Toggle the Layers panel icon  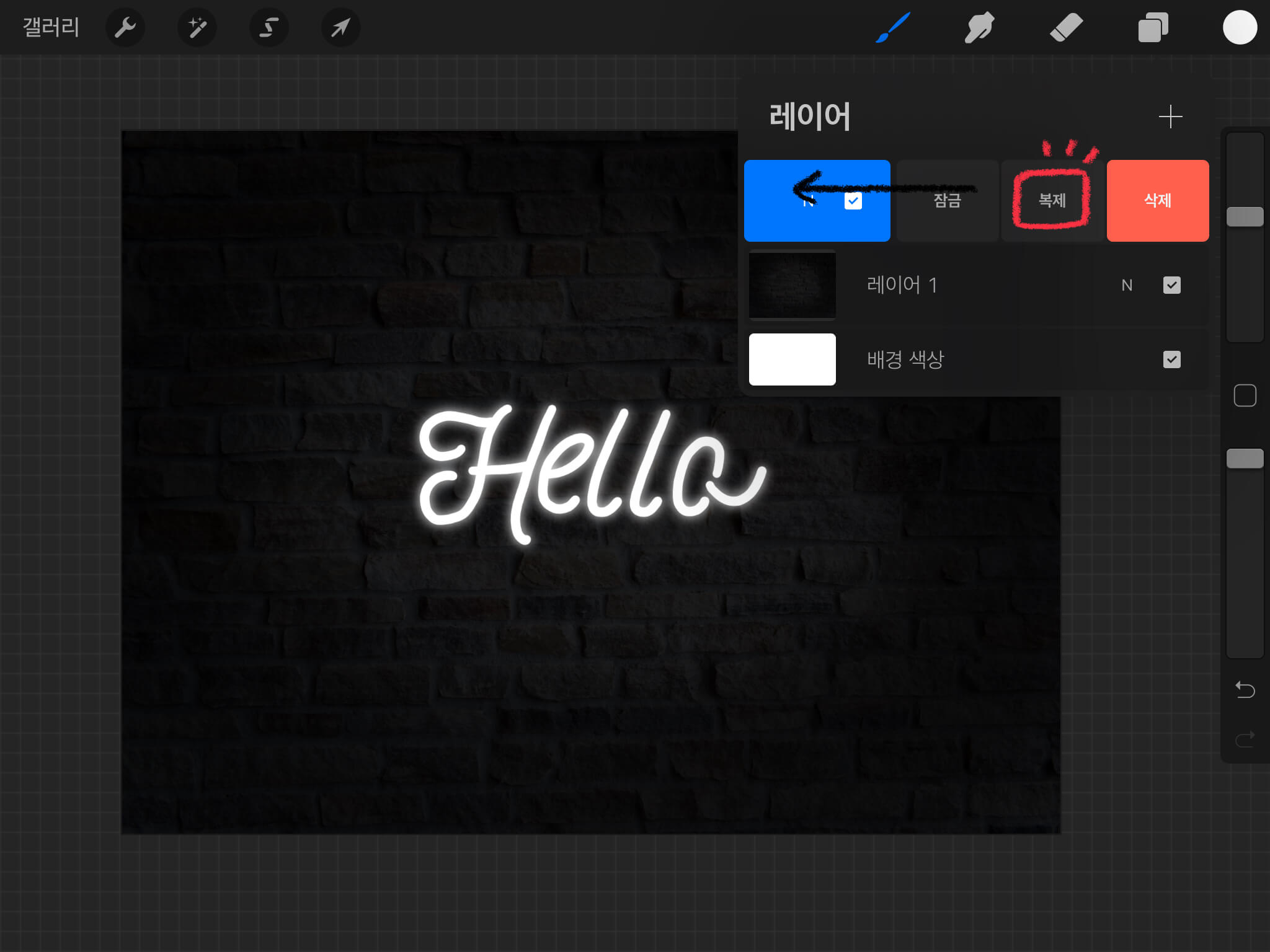click(1153, 27)
